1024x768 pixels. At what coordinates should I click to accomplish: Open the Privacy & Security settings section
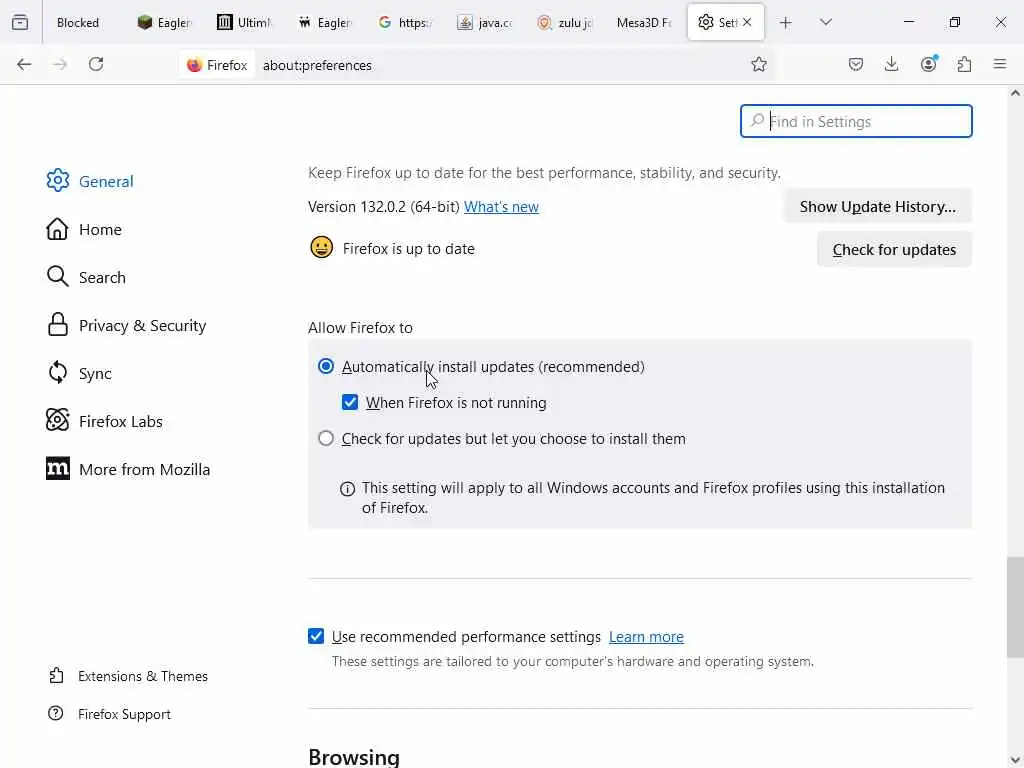click(142, 326)
